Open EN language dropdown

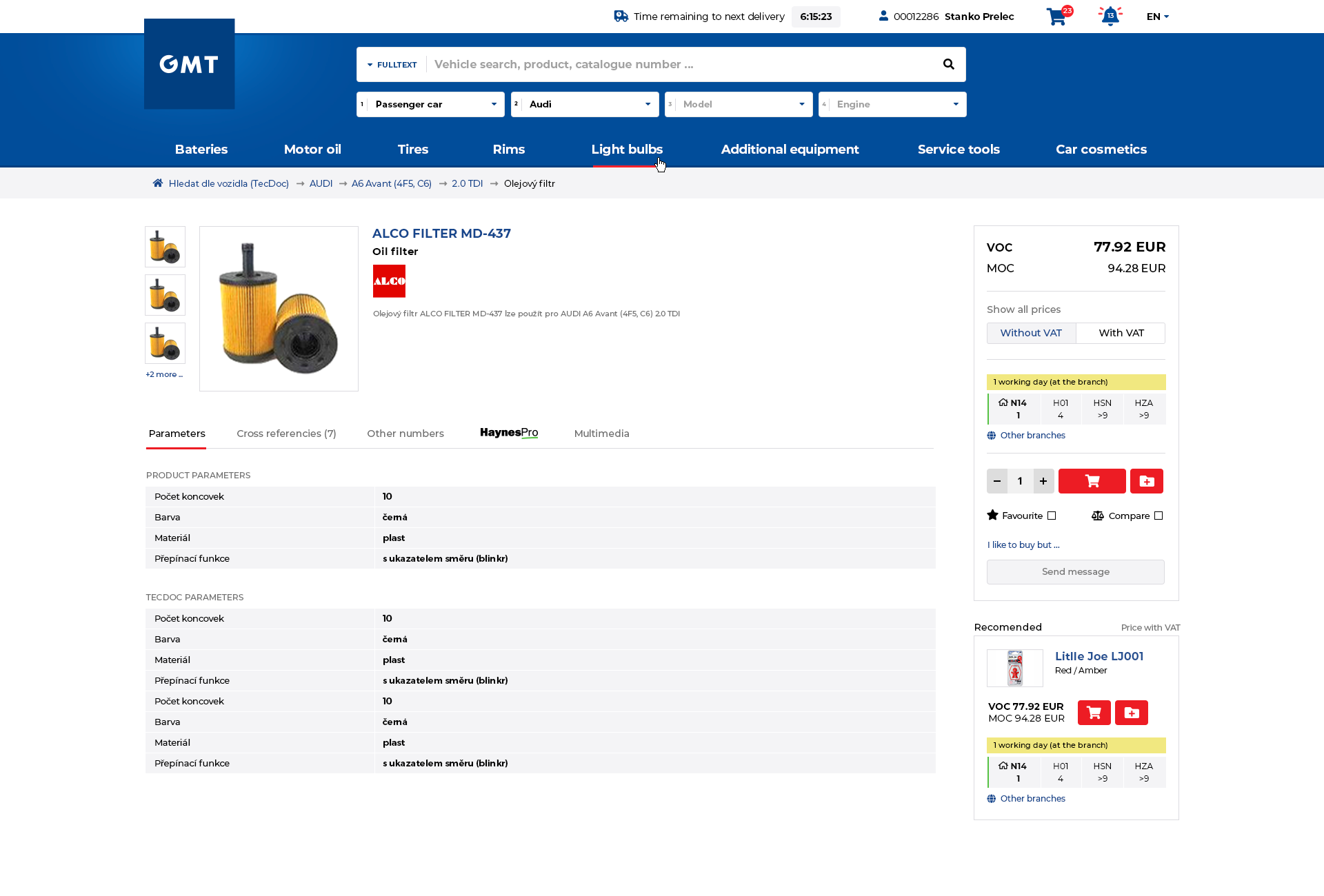point(1158,17)
